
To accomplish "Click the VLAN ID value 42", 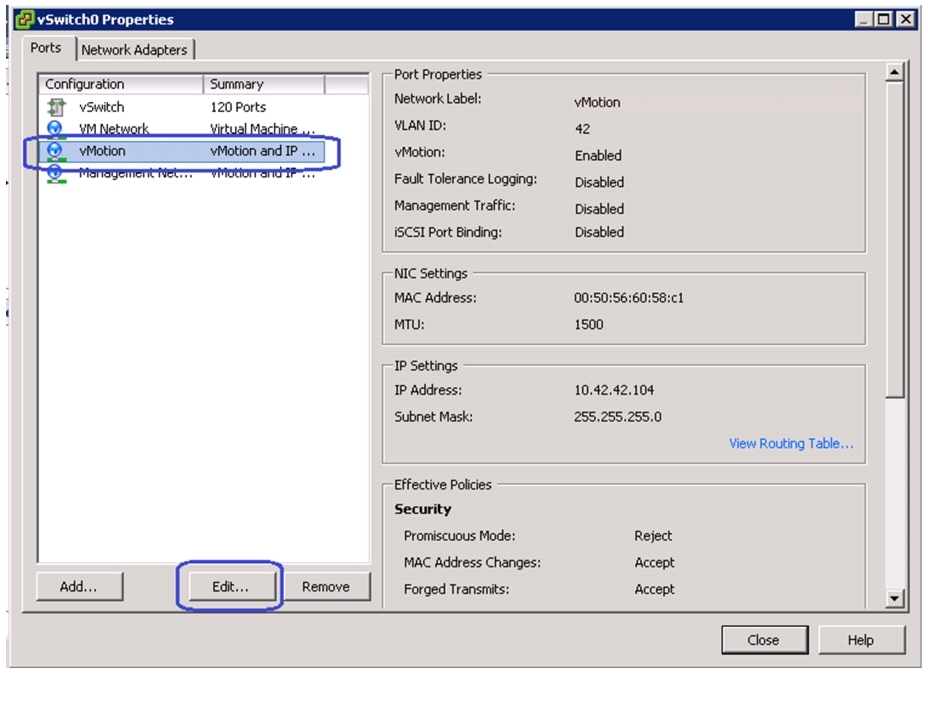I will coord(582,129).
